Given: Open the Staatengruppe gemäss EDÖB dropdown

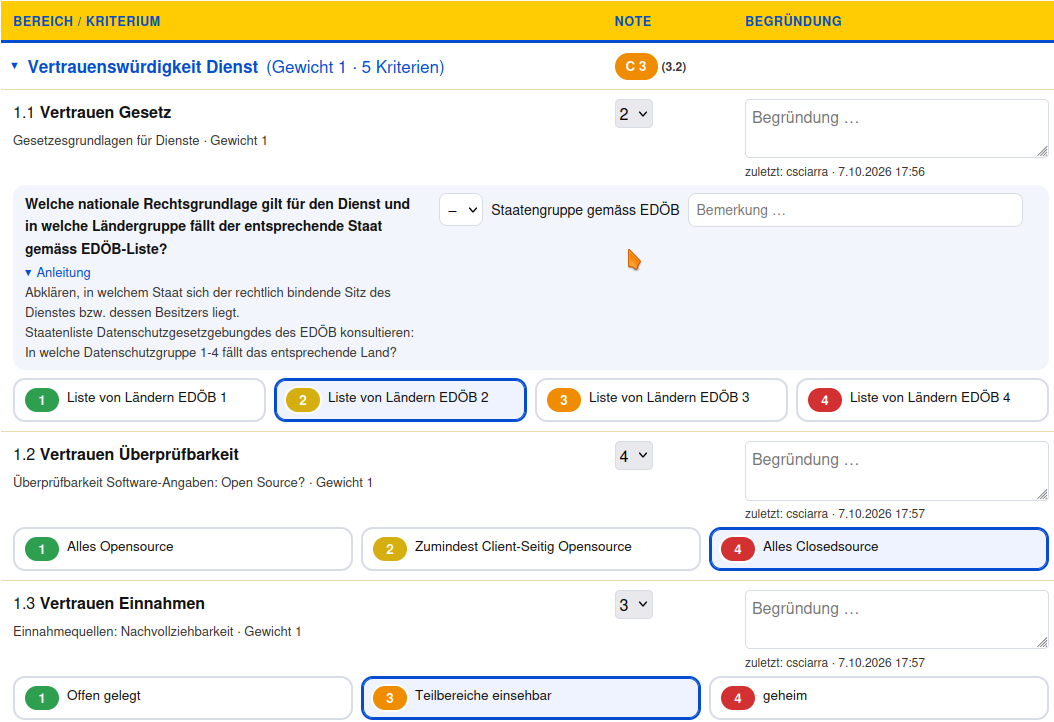Looking at the screenshot, I should (460, 210).
